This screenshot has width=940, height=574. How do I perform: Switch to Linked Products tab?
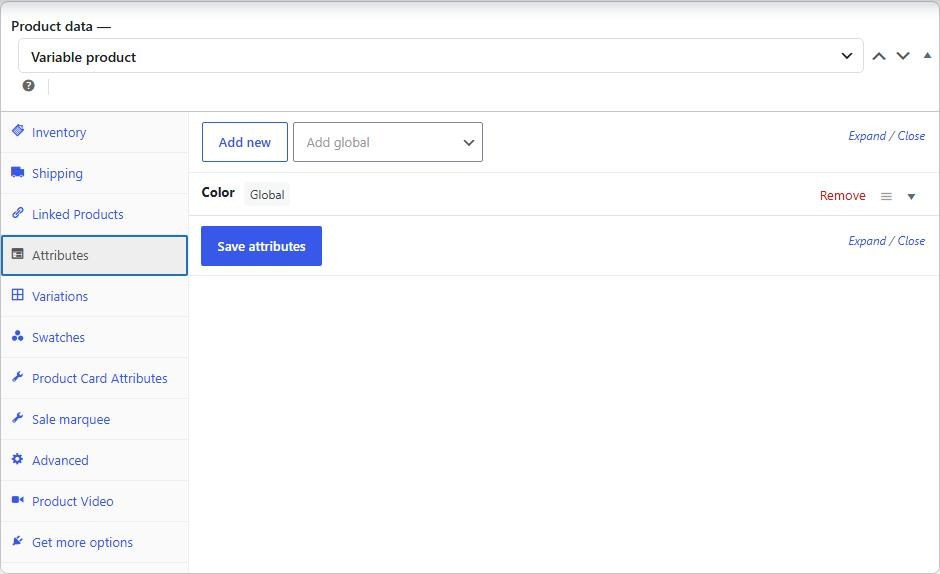point(94,214)
